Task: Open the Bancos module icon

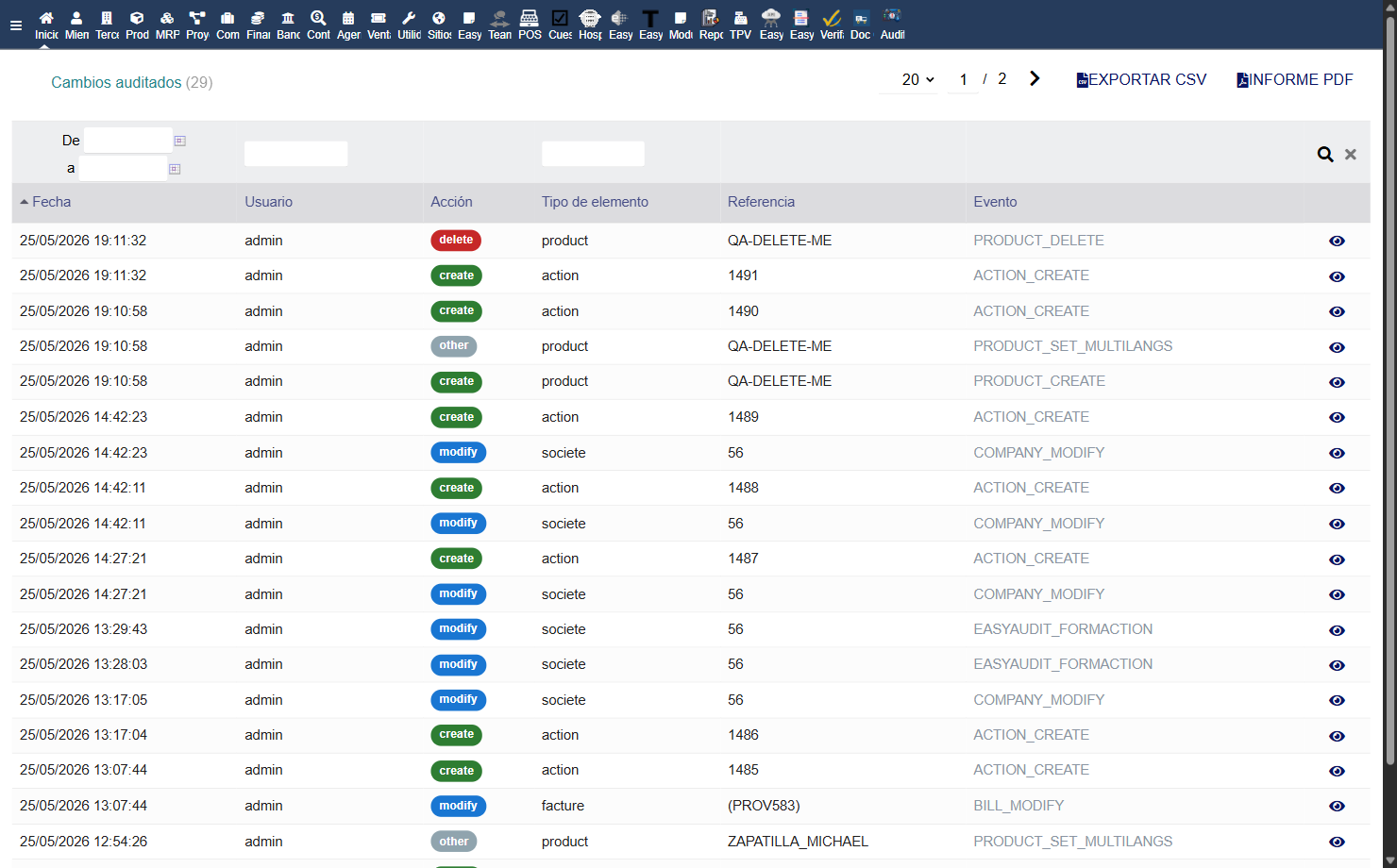Action: pyautogui.click(x=288, y=25)
